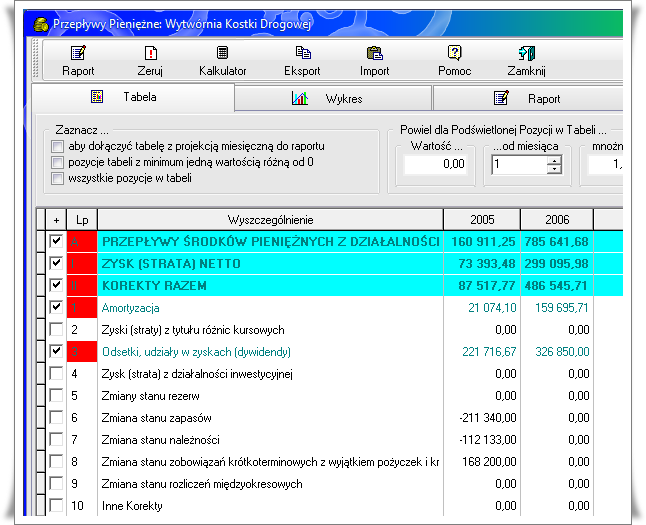Increase the 'od miesiąca' spinner value
The image size is (646, 525).
(554, 159)
